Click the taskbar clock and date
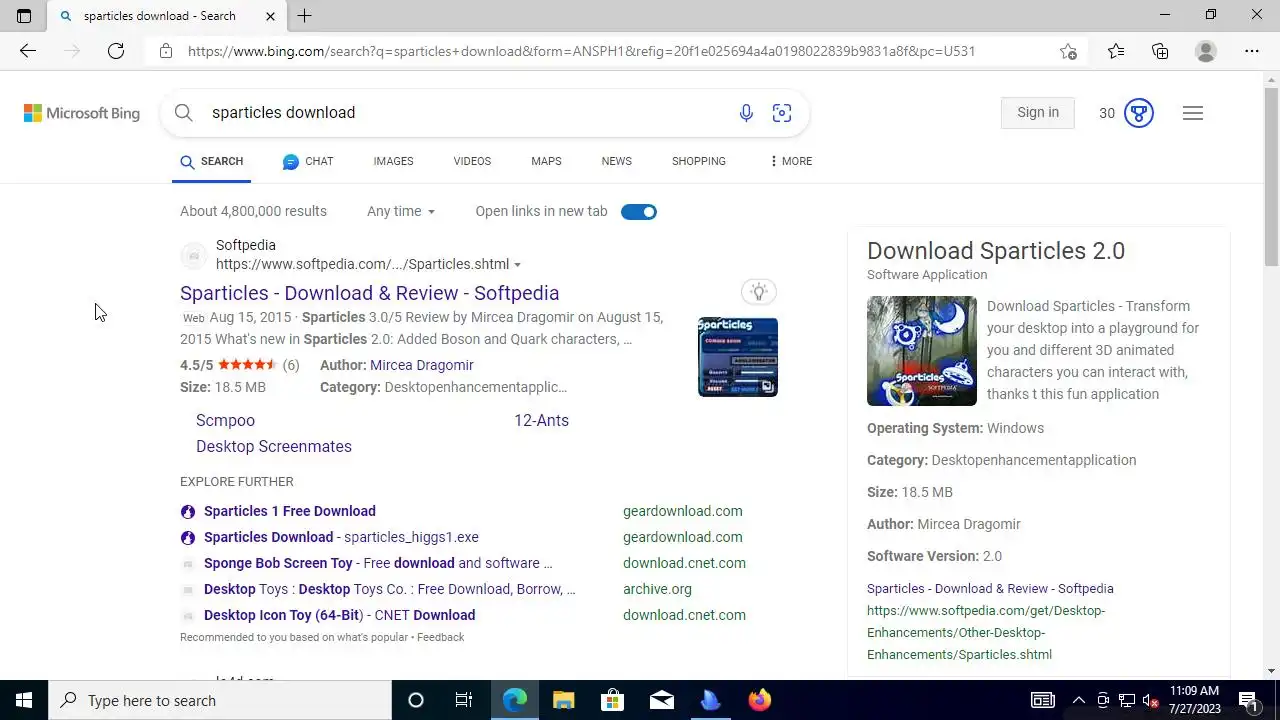 click(x=1194, y=700)
